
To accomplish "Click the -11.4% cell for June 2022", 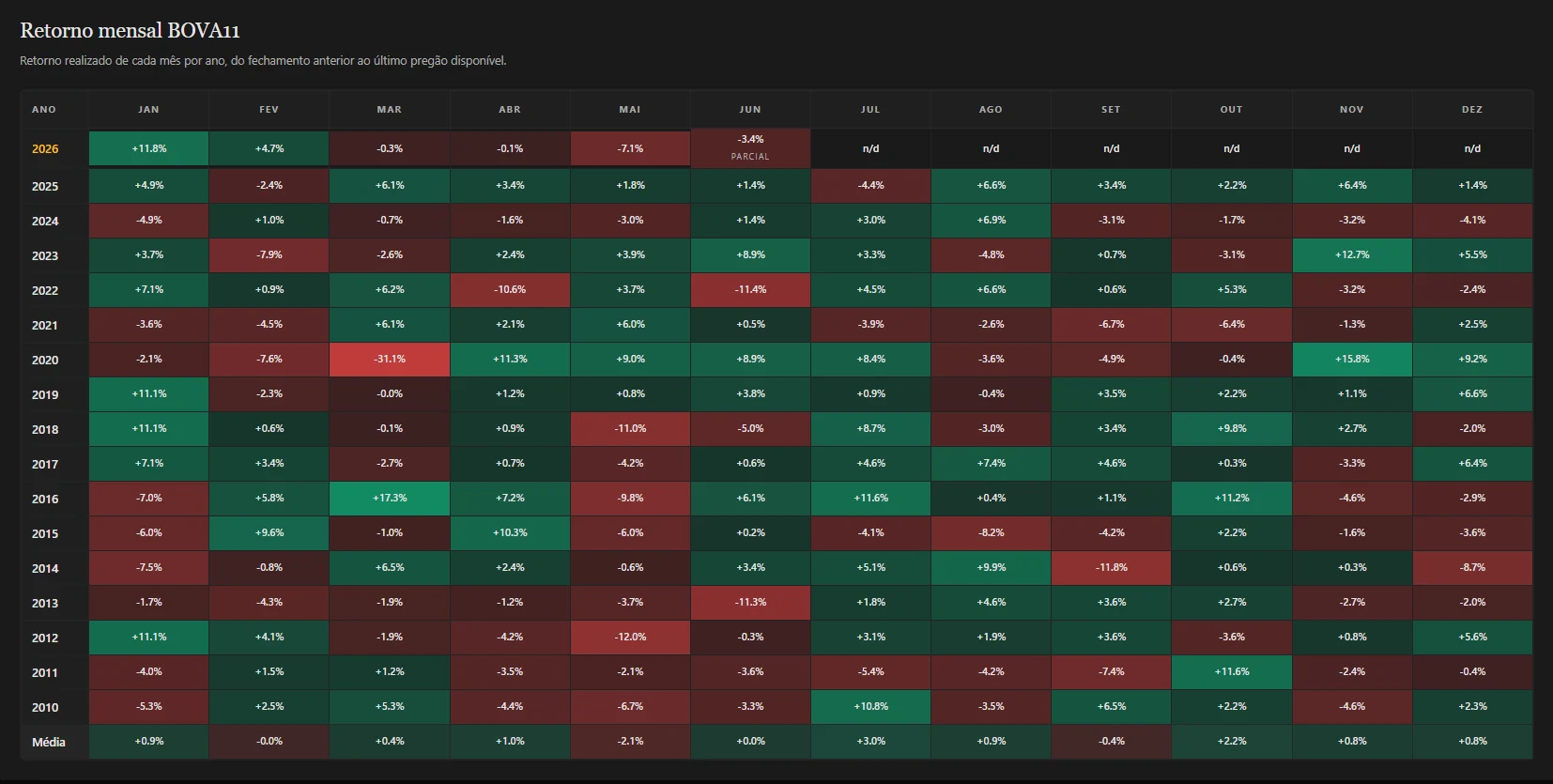I will pyautogui.click(x=750, y=289).
